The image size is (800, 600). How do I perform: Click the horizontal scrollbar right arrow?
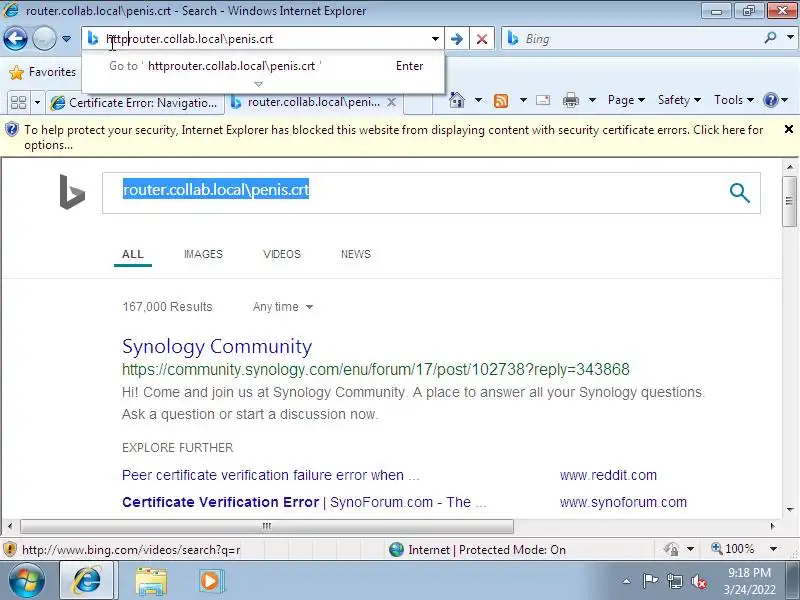click(x=772, y=526)
